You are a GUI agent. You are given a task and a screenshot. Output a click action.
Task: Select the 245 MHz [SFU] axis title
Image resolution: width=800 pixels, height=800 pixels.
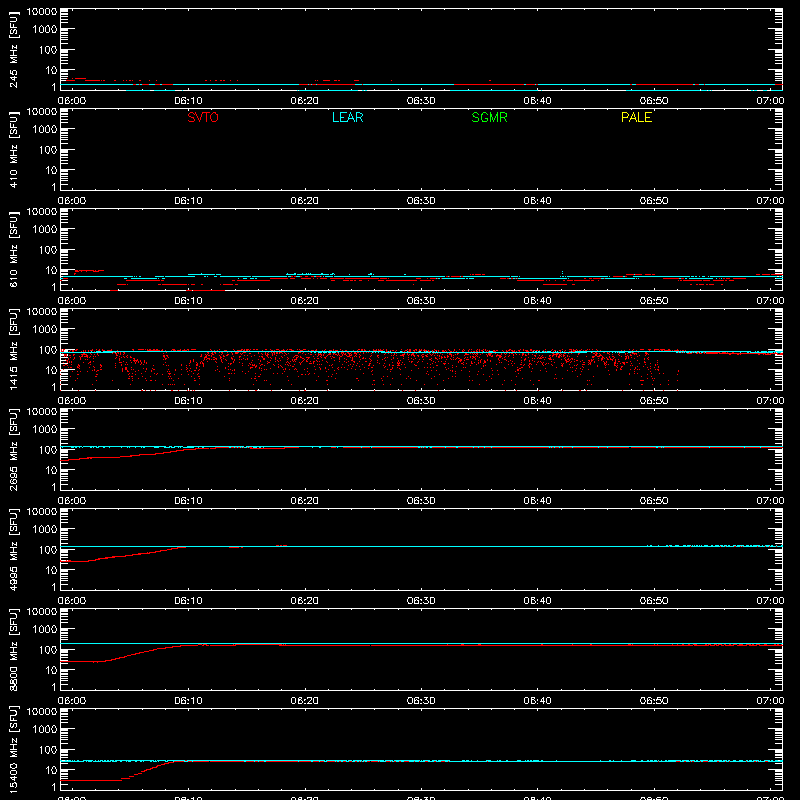pos(14,49)
